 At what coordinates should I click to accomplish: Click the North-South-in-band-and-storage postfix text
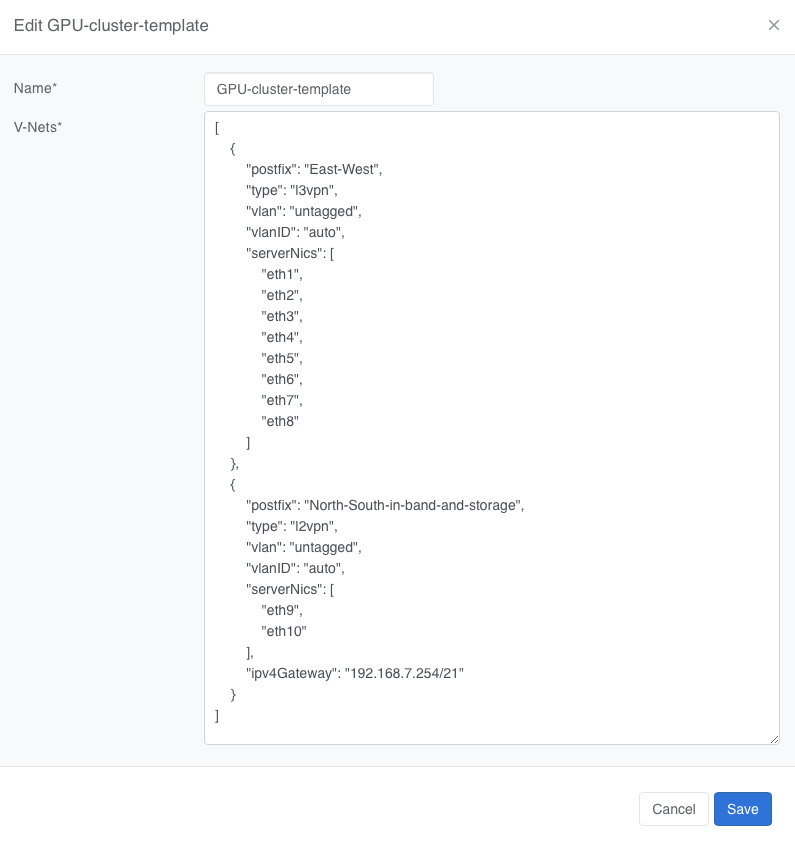pos(385,505)
